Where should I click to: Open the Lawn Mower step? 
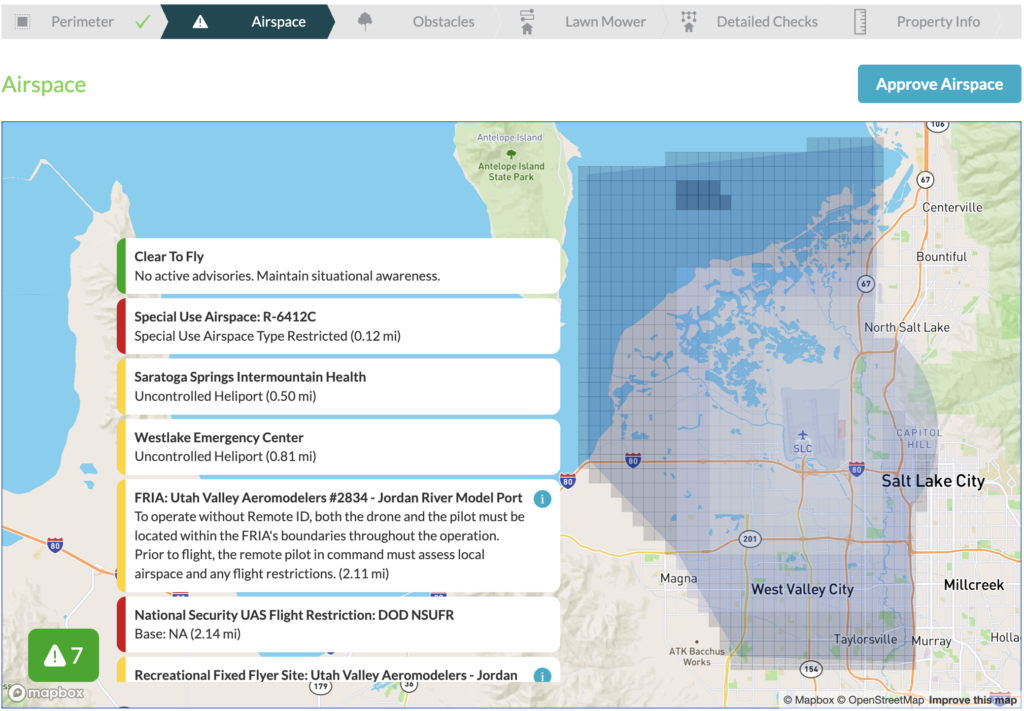(x=583, y=22)
